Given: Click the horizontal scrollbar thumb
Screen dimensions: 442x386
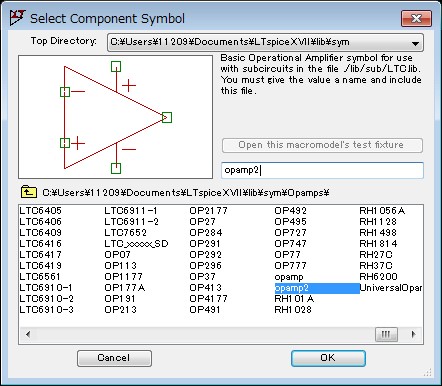Looking at the screenshot, I should (386, 334).
